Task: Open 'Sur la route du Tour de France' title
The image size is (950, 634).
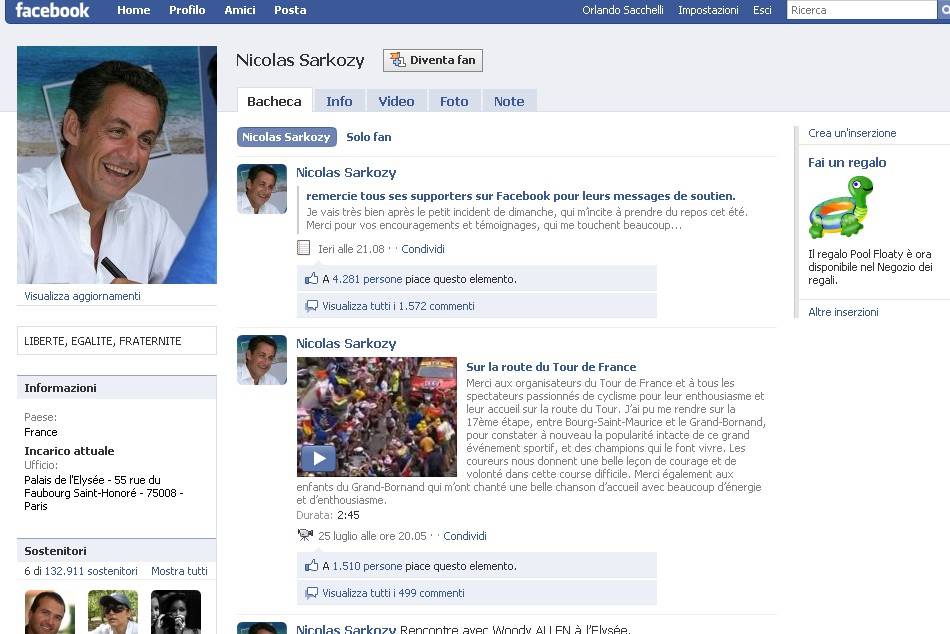Action: click(551, 367)
